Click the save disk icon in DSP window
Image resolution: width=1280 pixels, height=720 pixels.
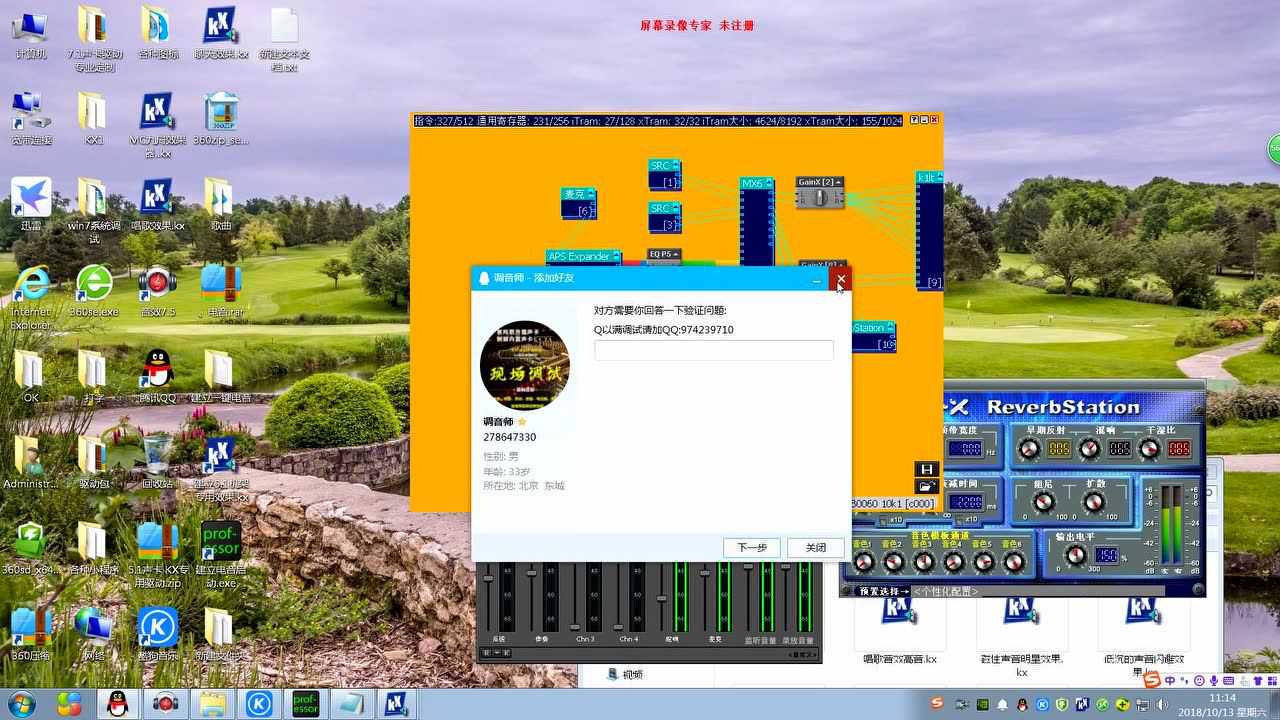[926, 470]
